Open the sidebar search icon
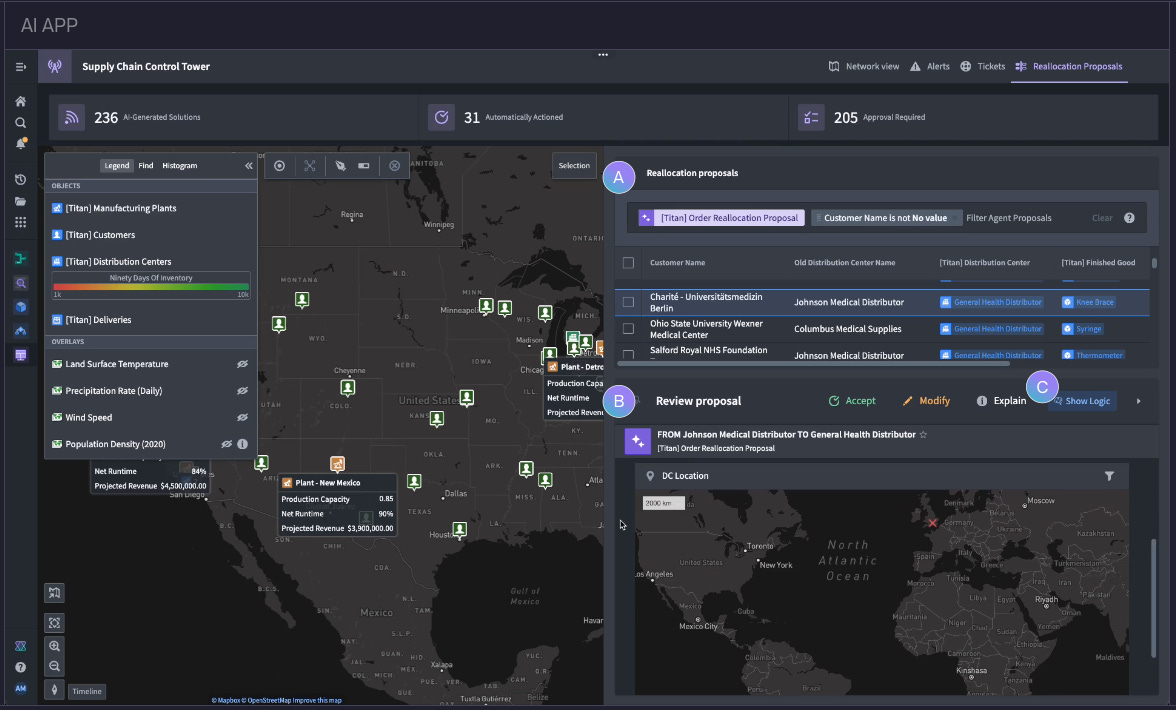 click(x=20, y=122)
